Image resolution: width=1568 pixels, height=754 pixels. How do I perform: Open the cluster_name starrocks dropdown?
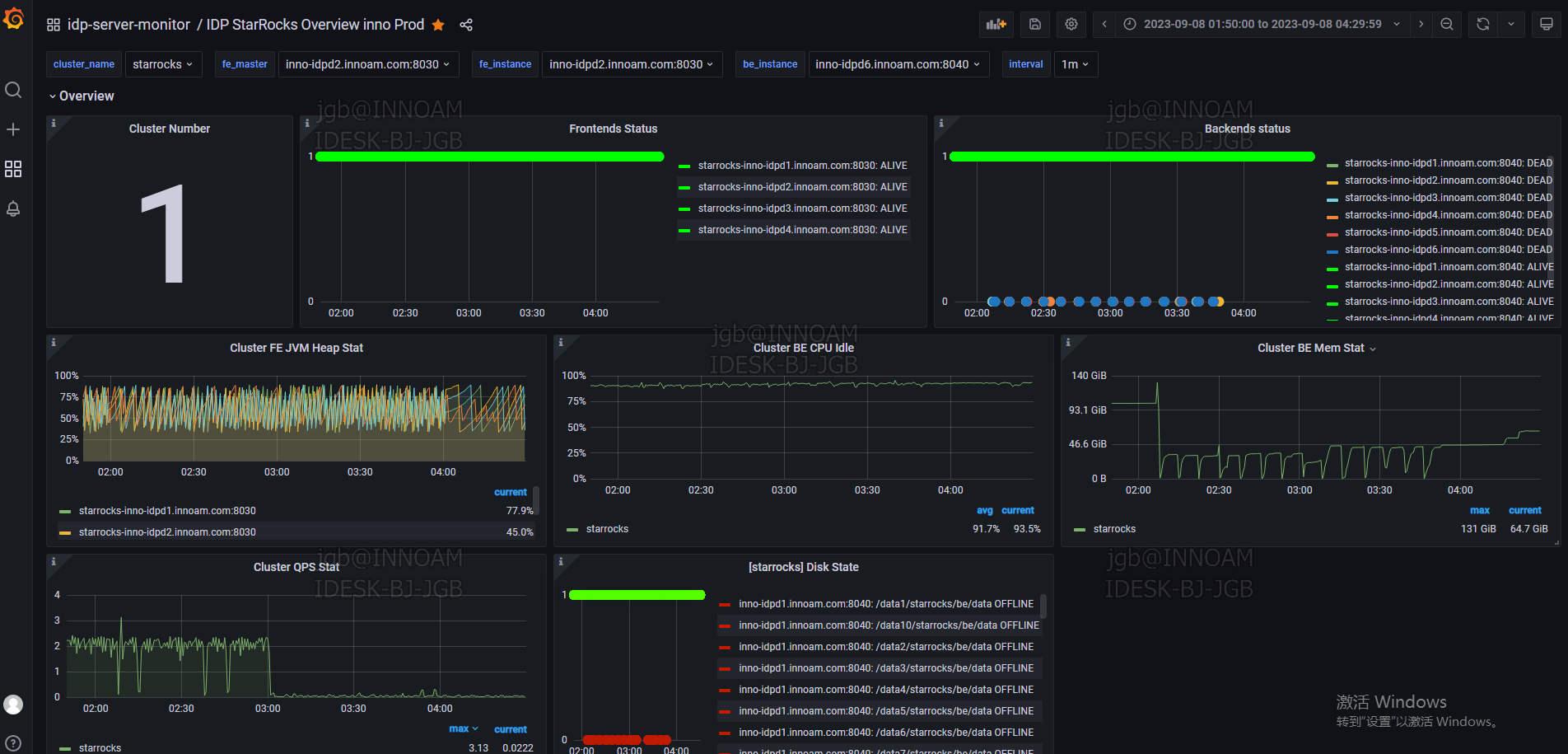coord(163,64)
